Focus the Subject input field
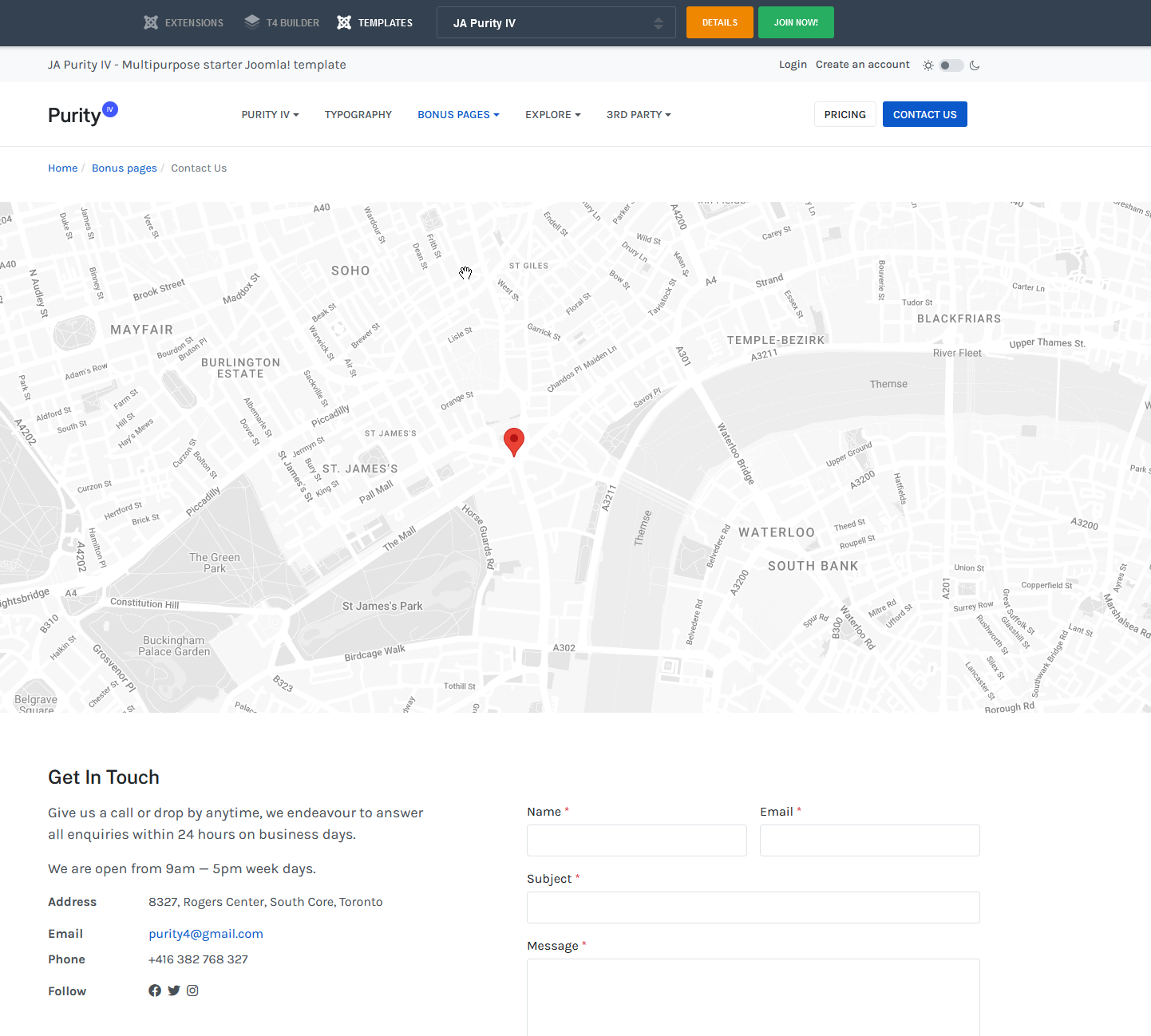 coord(753,907)
